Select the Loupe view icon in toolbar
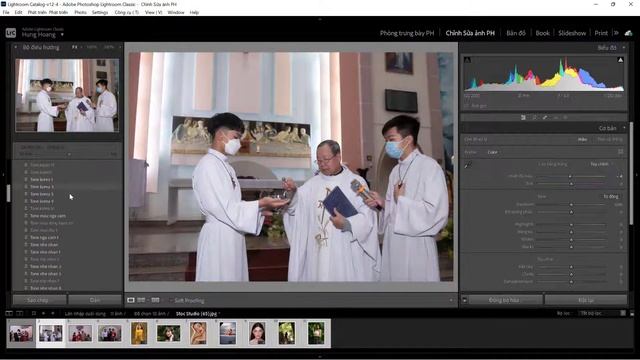 131,300
